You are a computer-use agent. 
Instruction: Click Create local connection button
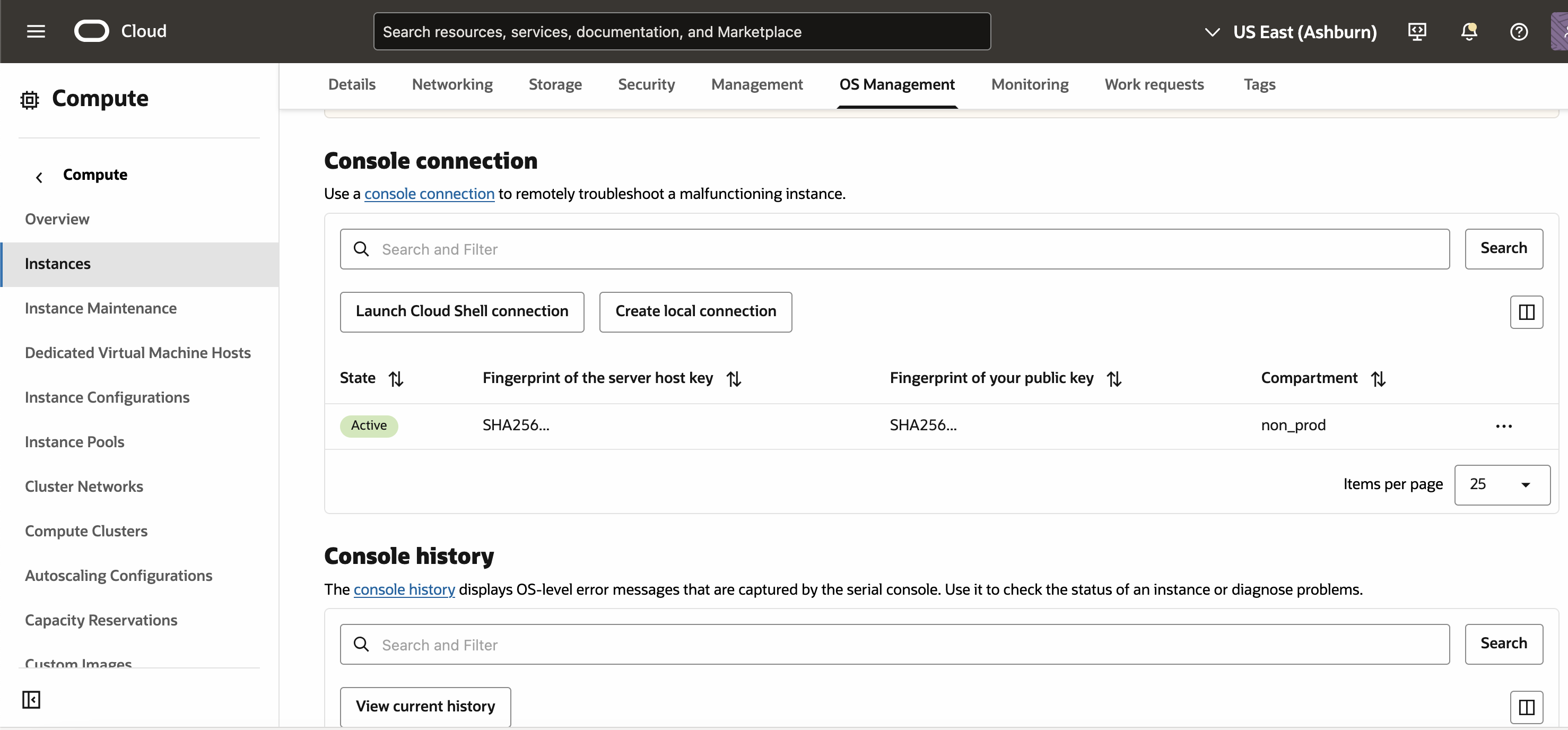coord(695,312)
